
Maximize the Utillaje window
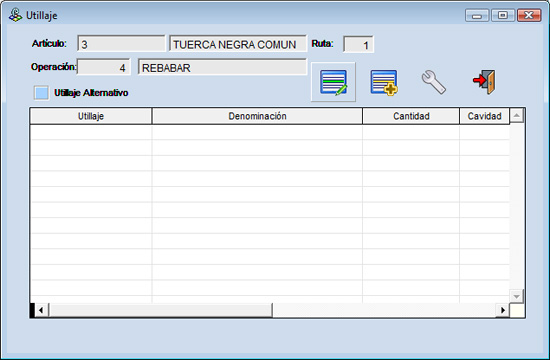[503, 15]
